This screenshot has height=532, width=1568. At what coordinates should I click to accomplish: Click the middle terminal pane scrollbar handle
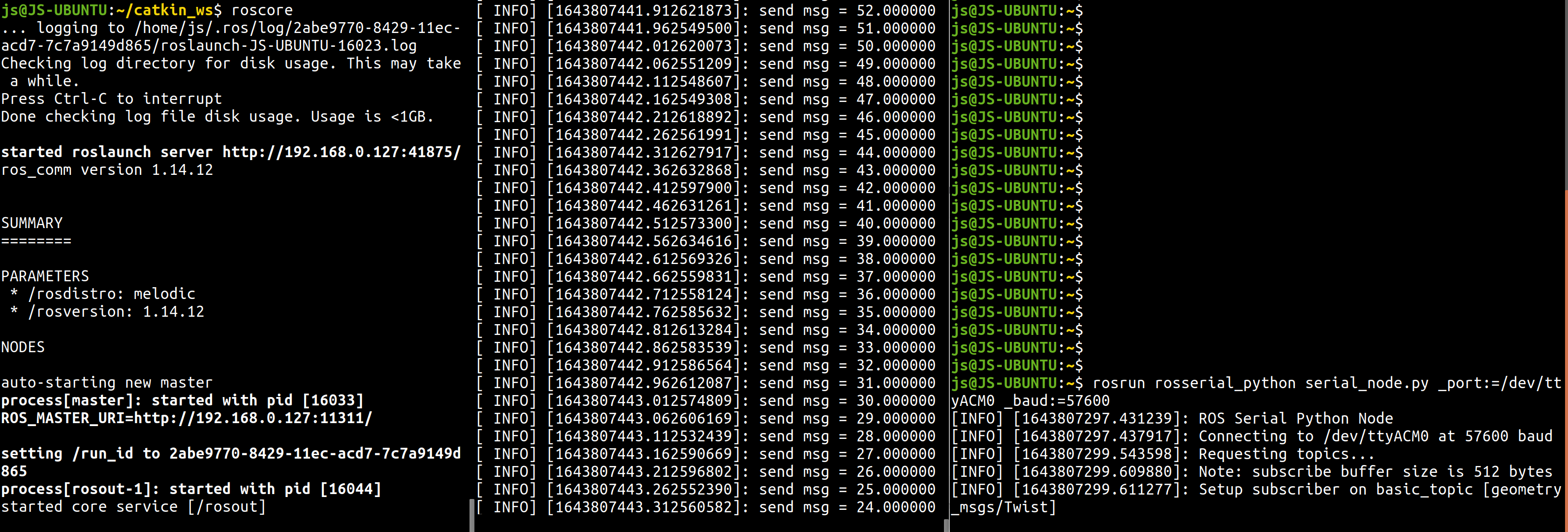946,525
